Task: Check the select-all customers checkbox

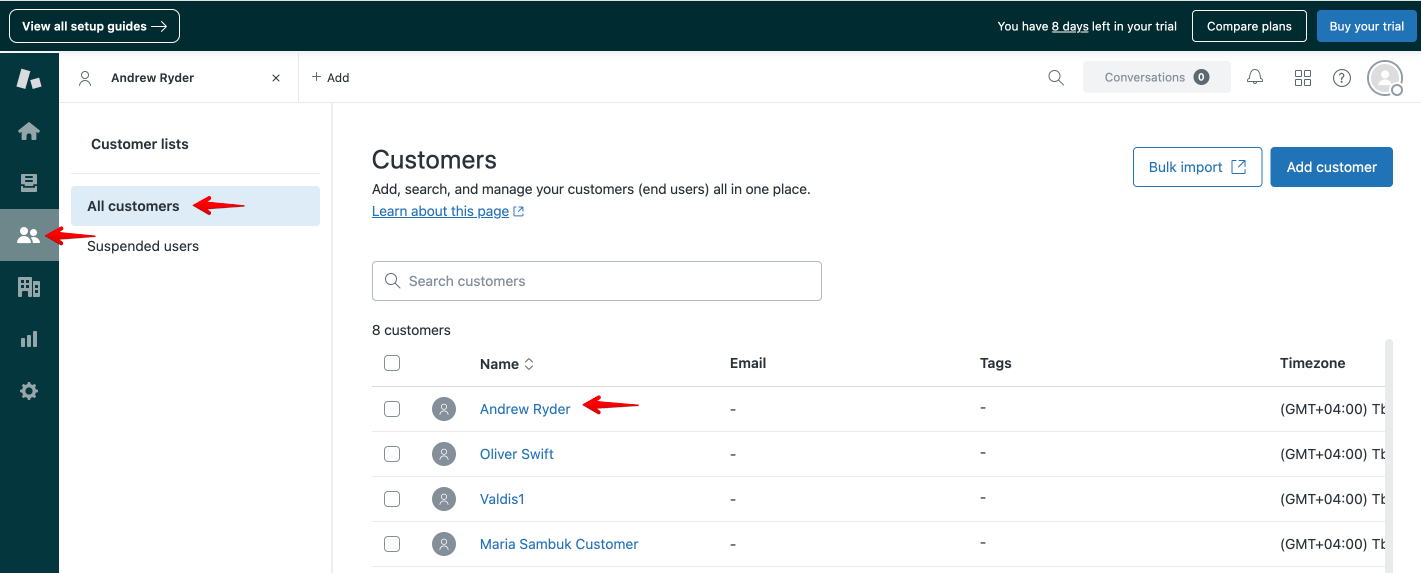Action: pyautogui.click(x=392, y=363)
